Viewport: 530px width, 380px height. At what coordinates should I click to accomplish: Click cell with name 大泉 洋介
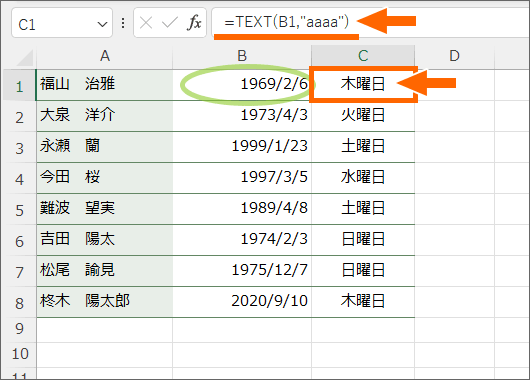tap(105, 116)
